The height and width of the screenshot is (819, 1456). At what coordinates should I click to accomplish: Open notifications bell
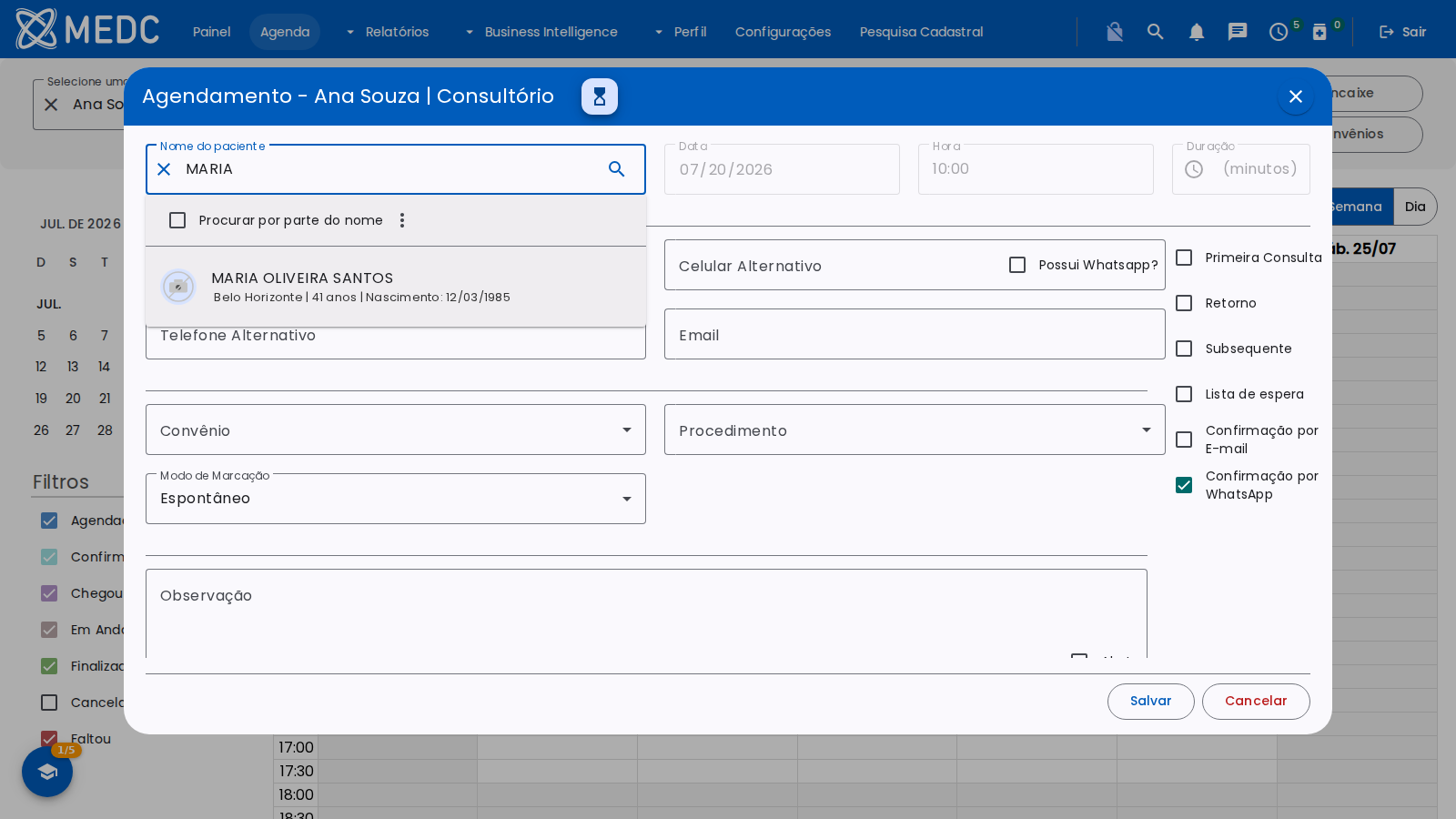pyautogui.click(x=1197, y=32)
